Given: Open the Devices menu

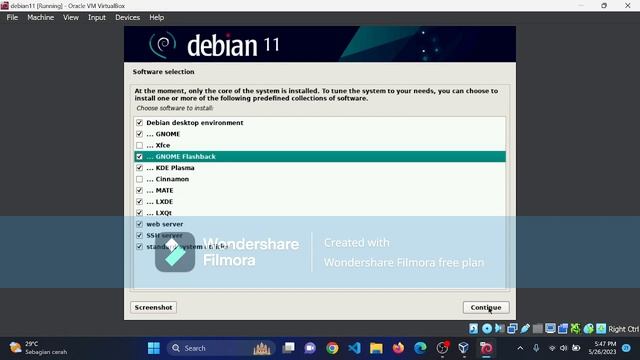Looking at the screenshot, I should coord(127,18).
